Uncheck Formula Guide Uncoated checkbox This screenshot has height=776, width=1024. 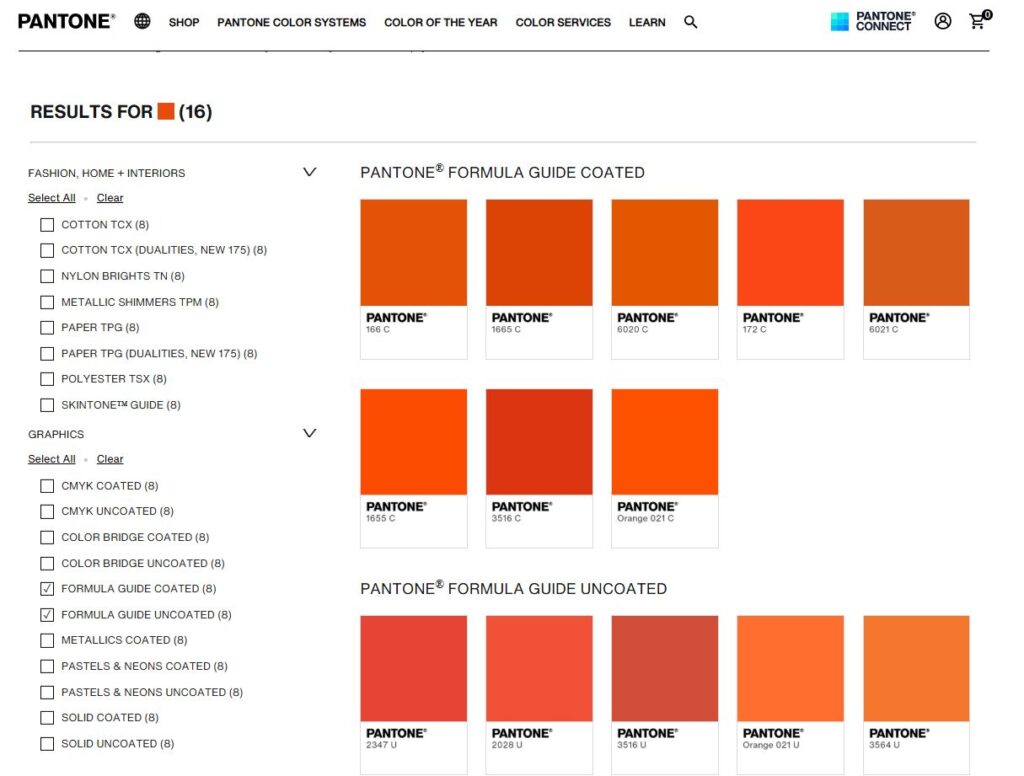point(47,615)
